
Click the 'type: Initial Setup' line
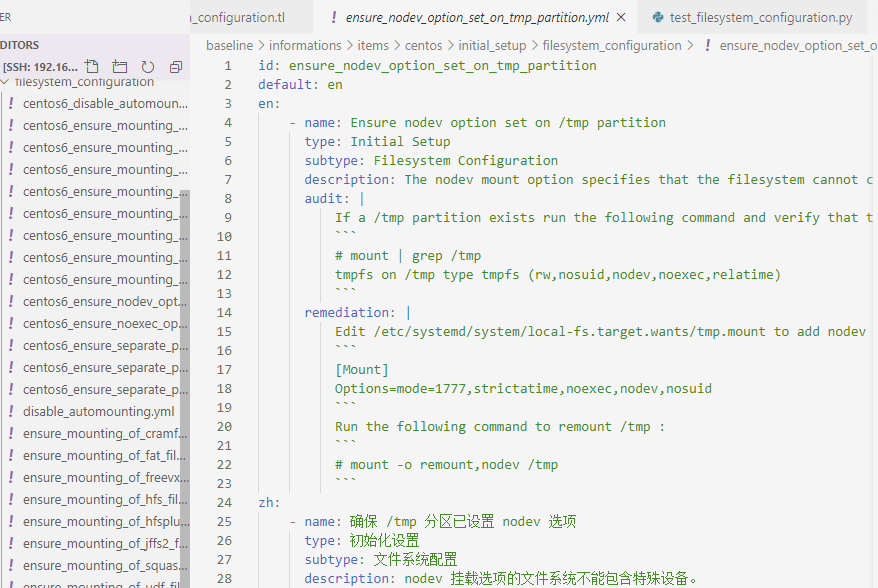377,142
